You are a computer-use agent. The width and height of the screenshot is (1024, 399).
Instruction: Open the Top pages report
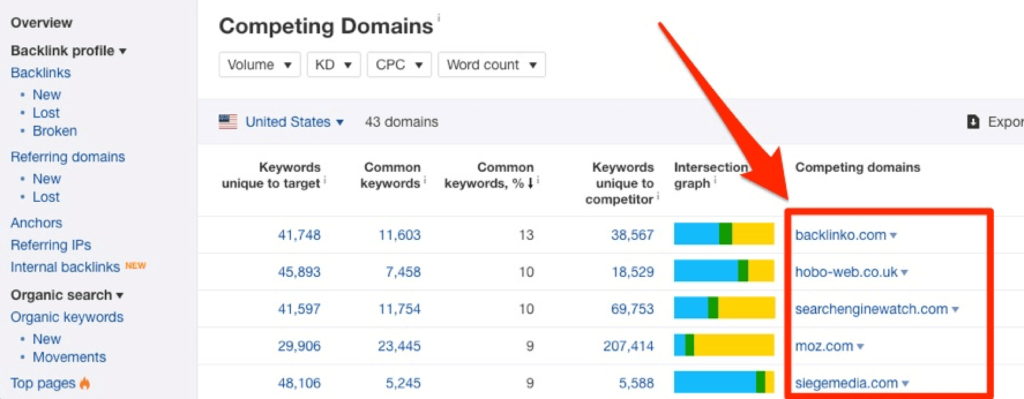point(43,383)
